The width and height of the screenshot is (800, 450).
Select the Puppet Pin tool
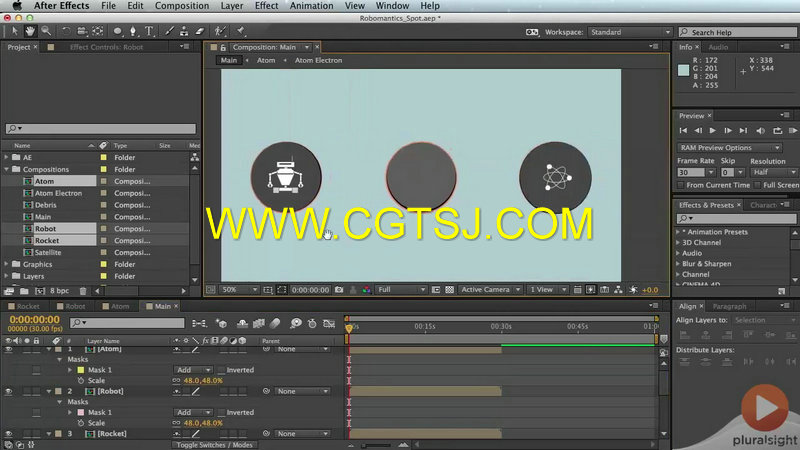pos(240,31)
